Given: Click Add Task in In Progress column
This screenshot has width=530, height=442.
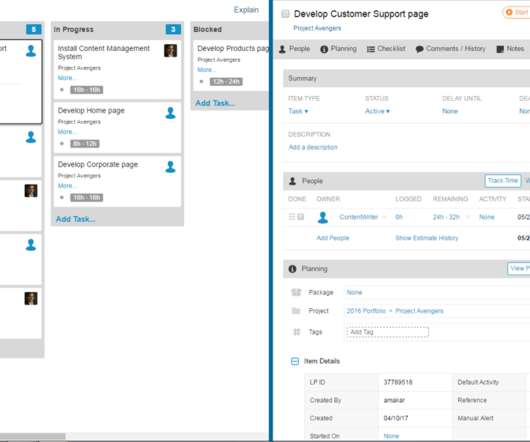Looking at the screenshot, I should tap(76, 219).
